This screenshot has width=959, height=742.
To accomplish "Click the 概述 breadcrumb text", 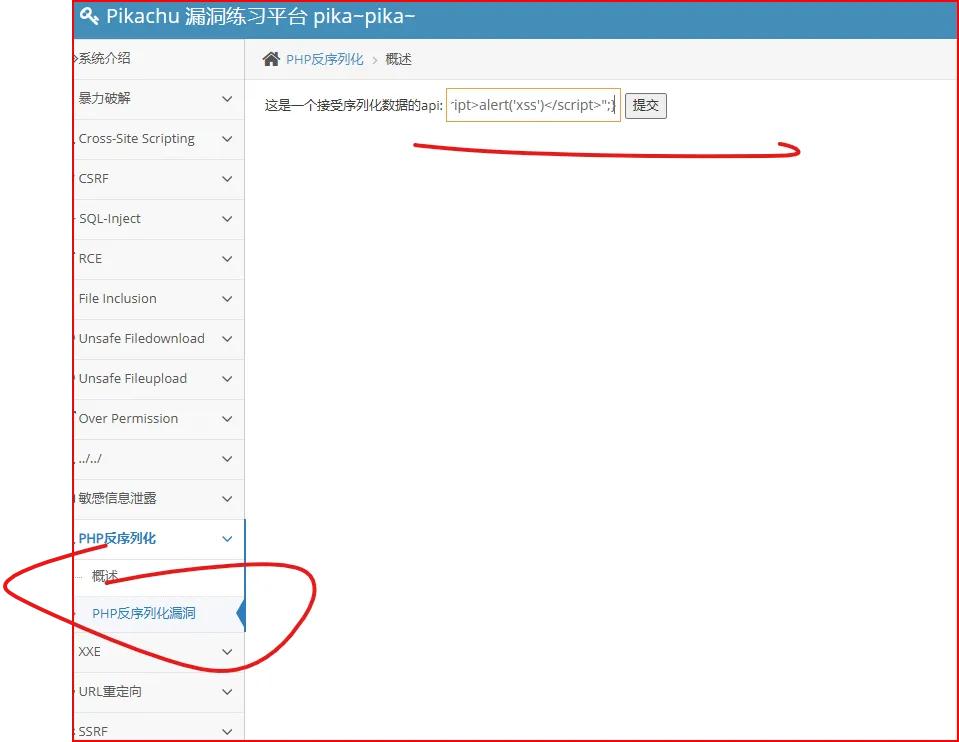I will (398, 59).
